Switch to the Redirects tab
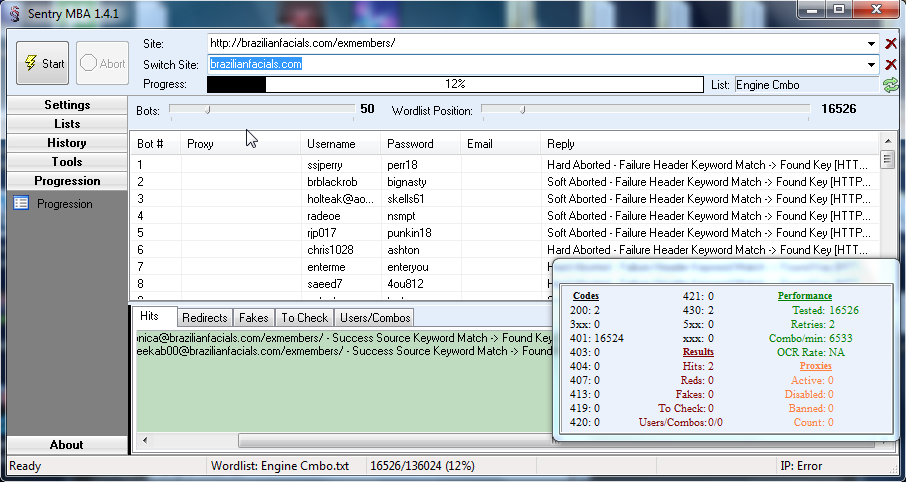 (205, 317)
